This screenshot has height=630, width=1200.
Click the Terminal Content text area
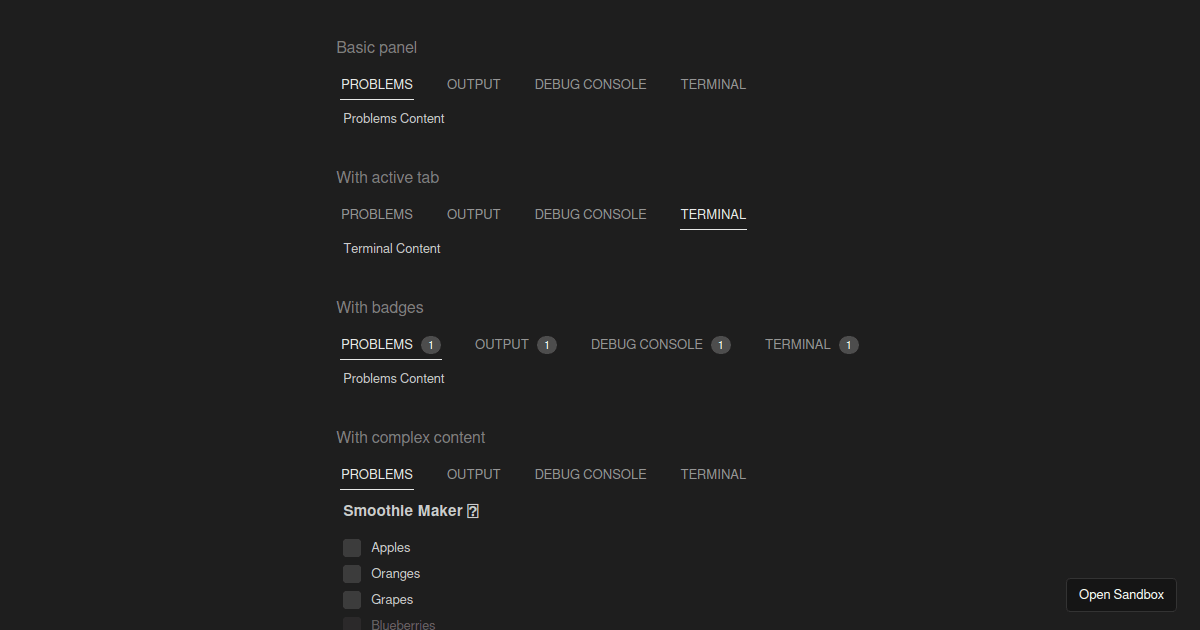click(x=391, y=248)
